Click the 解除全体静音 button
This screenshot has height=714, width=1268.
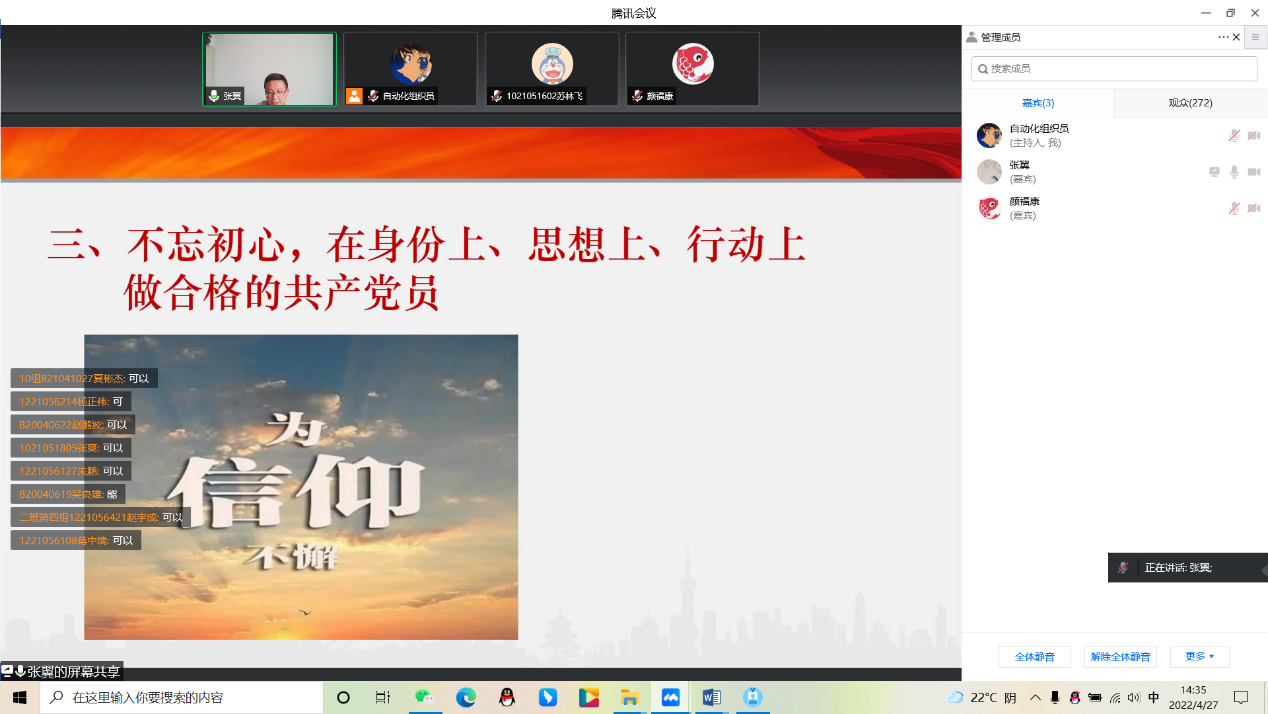(x=1120, y=657)
